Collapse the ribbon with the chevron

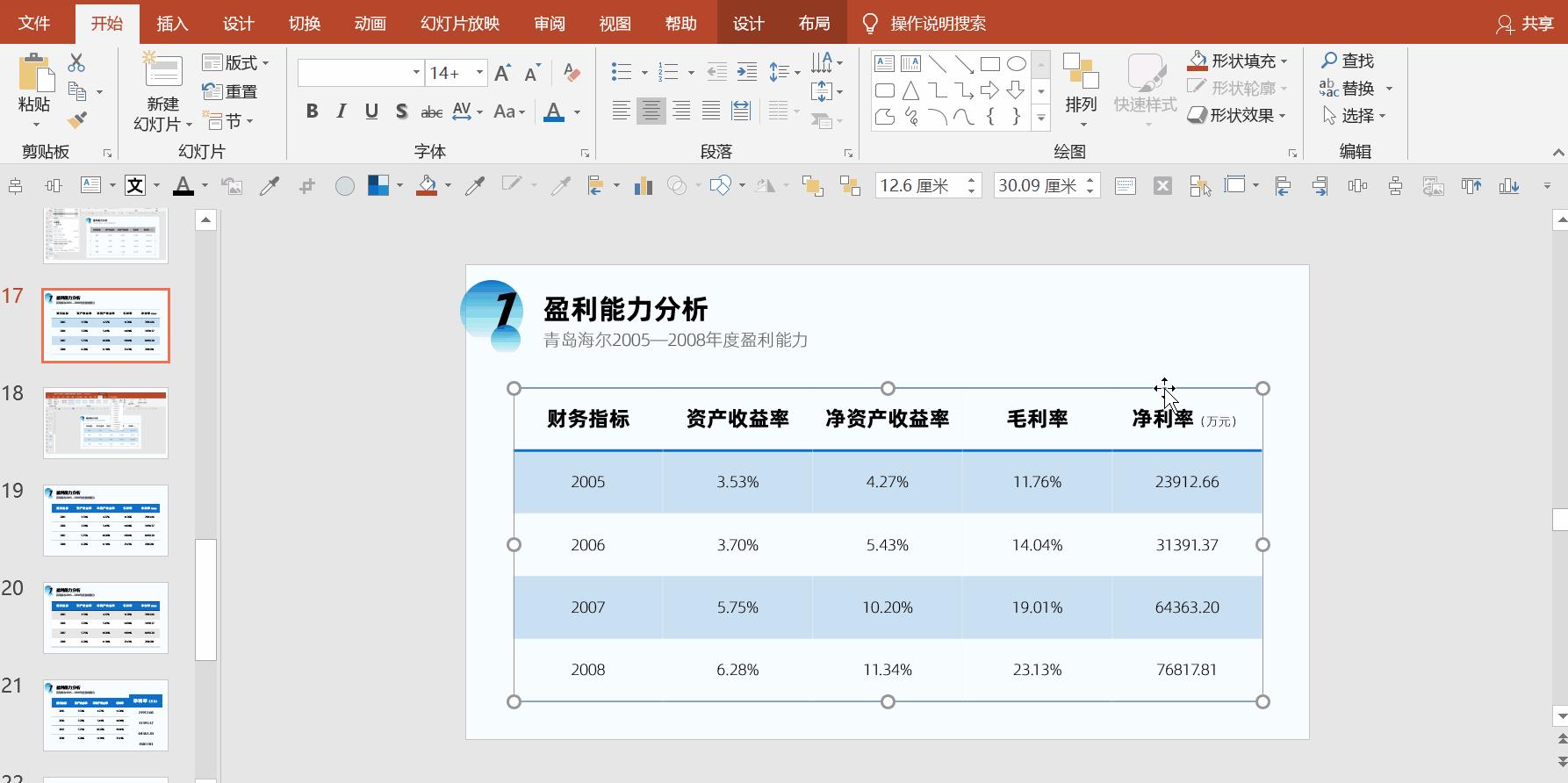click(x=1557, y=153)
